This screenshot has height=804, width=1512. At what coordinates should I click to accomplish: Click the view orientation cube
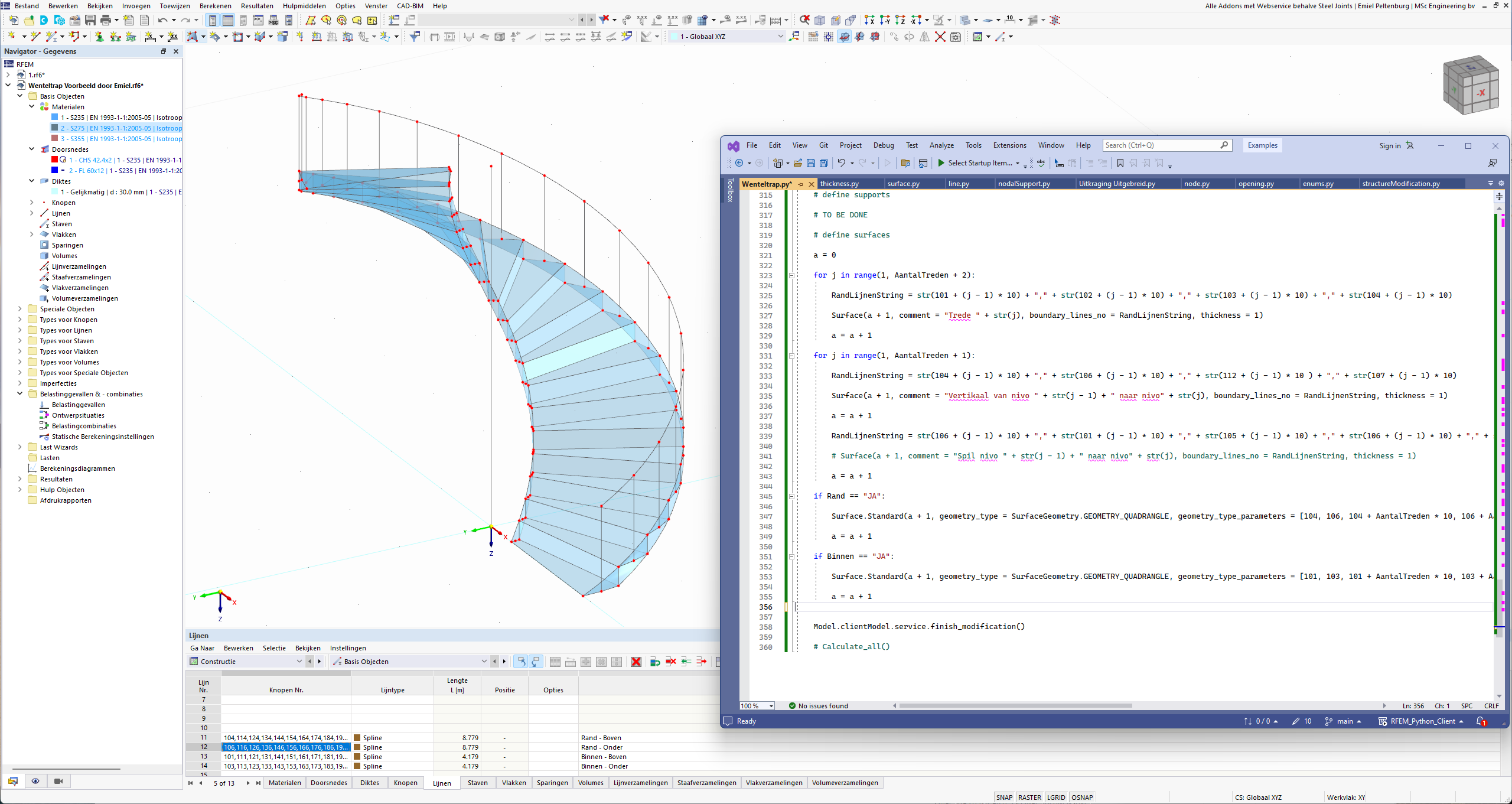pos(1471,84)
